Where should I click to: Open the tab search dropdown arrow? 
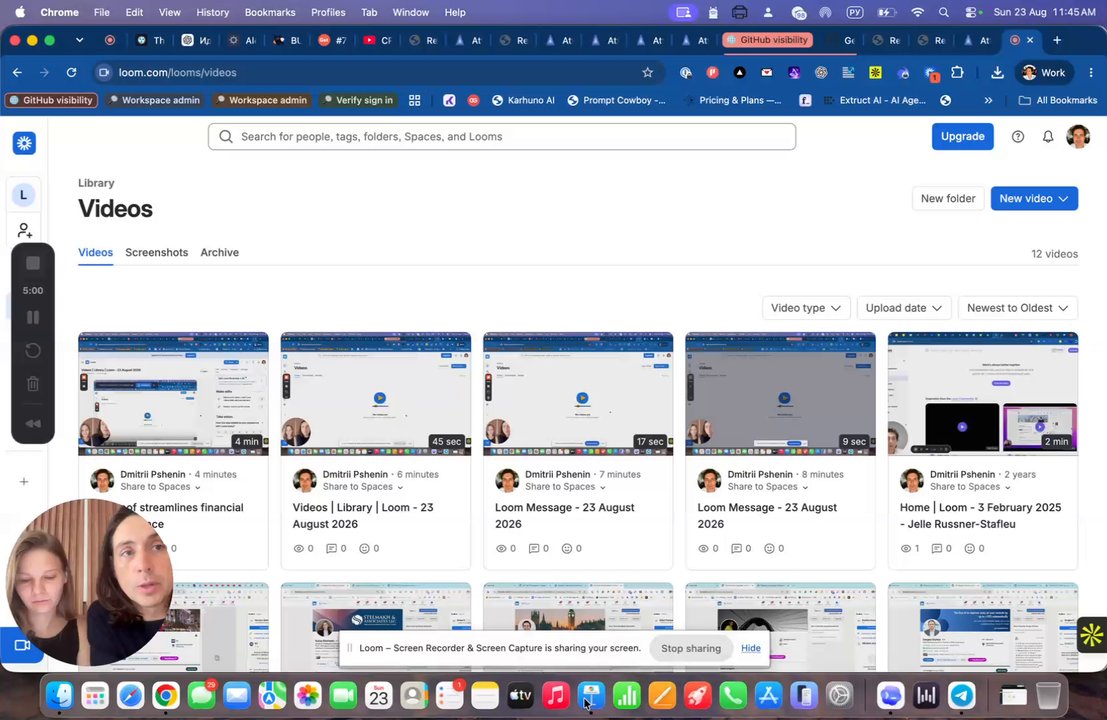point(80,40)
